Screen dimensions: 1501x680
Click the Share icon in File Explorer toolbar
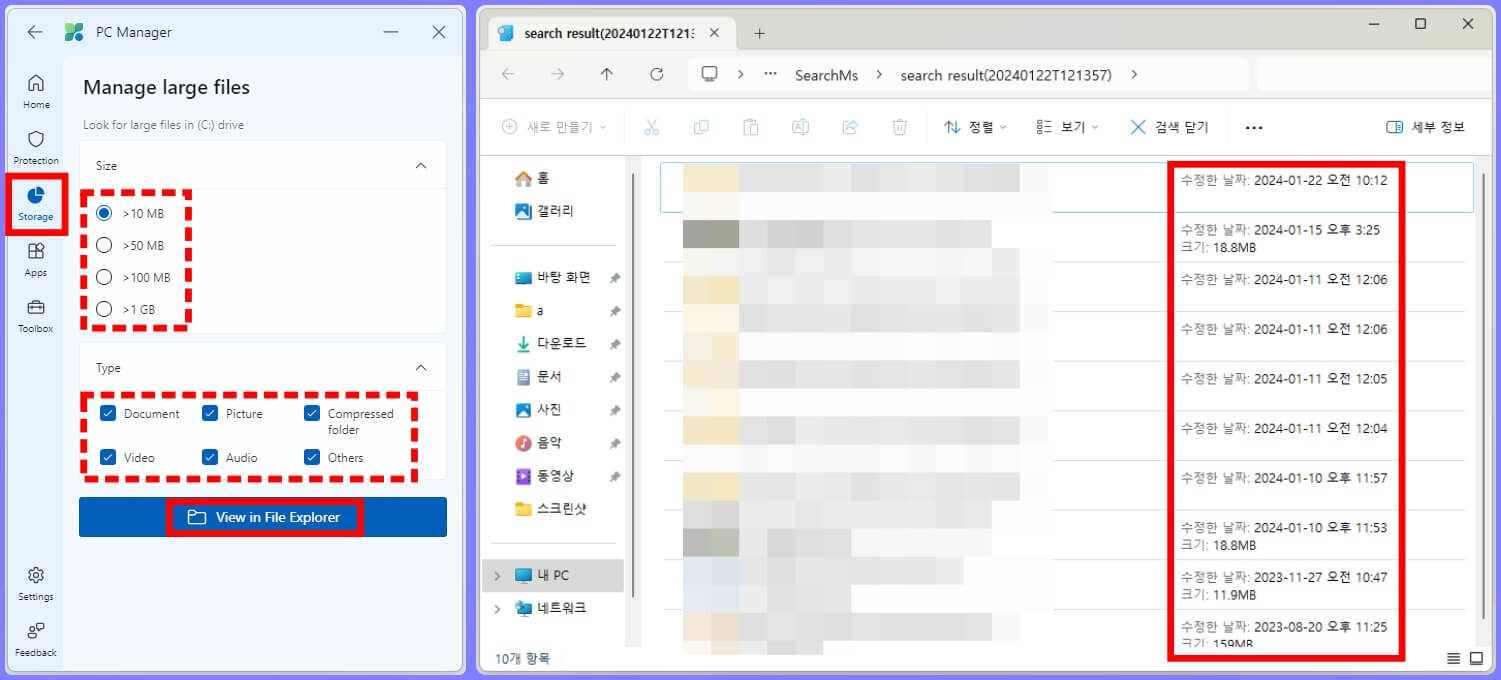(850, 127)
